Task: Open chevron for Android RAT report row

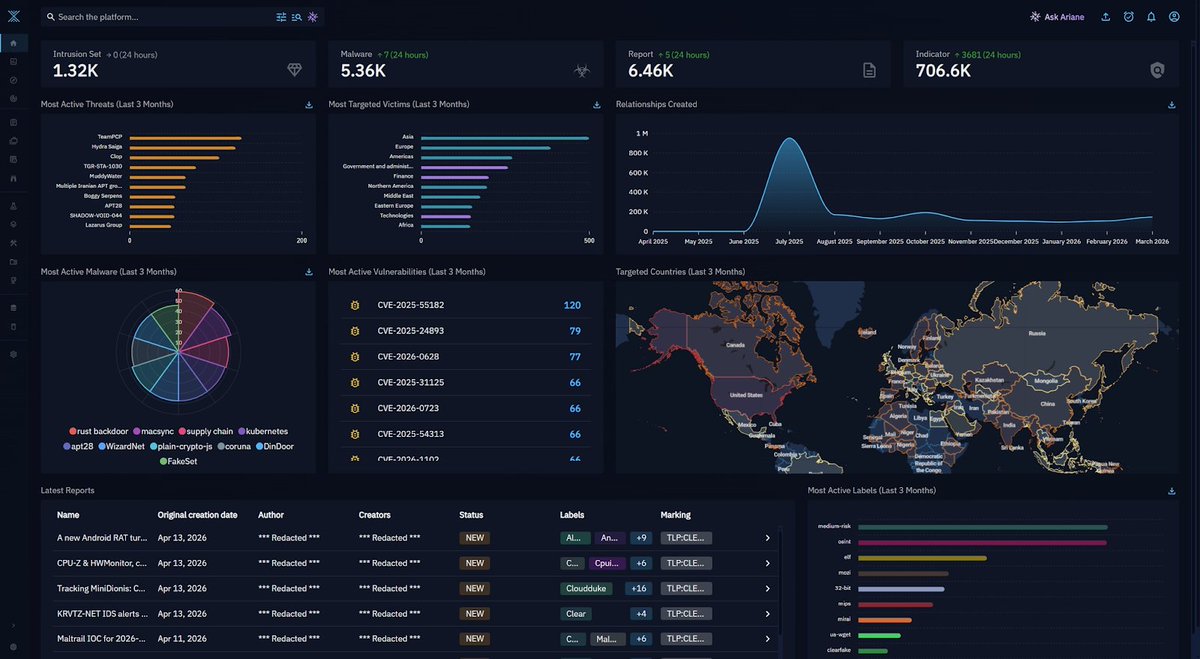Action: pos(768,538)
